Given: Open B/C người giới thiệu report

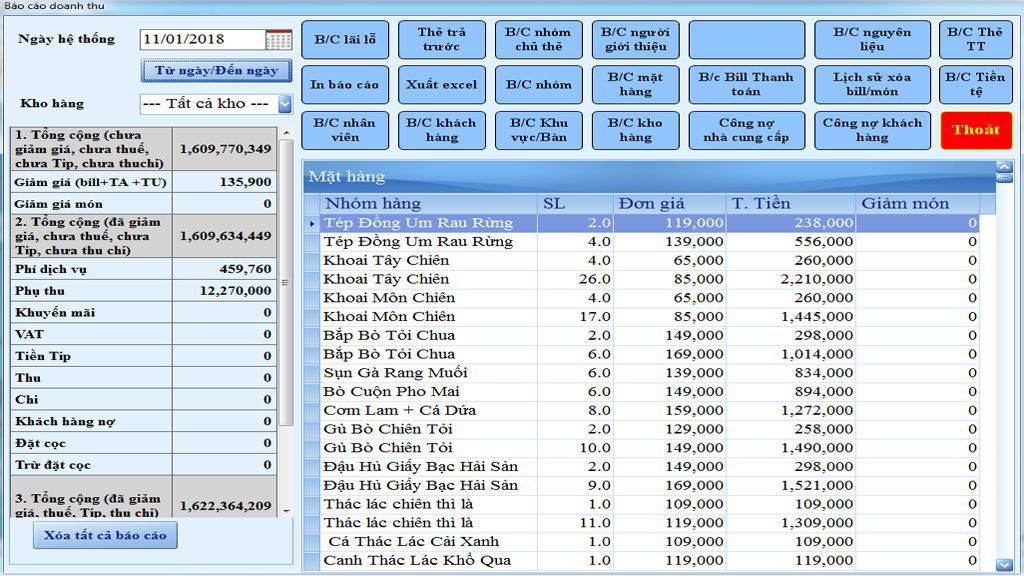Looking at the screenshot, I should [635, 40].
